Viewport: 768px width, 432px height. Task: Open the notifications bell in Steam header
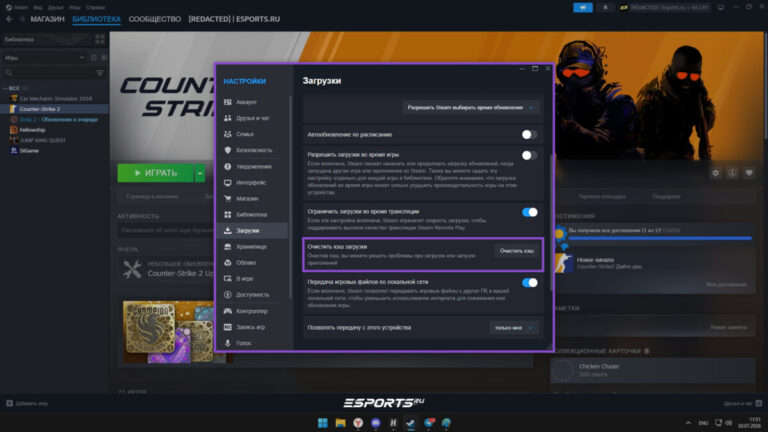click(605, 7)
